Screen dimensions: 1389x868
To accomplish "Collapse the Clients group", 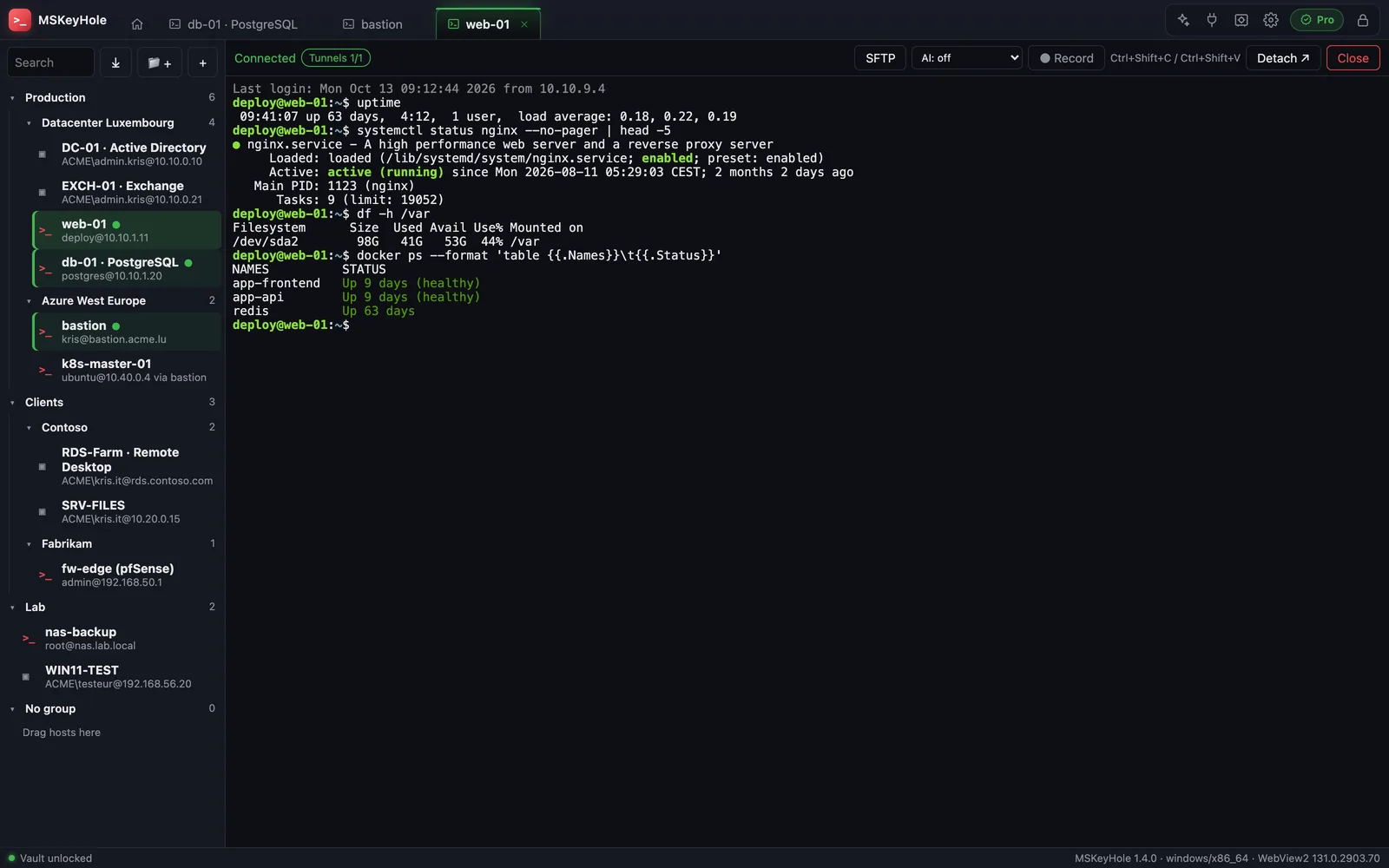I will click(12, 403).
